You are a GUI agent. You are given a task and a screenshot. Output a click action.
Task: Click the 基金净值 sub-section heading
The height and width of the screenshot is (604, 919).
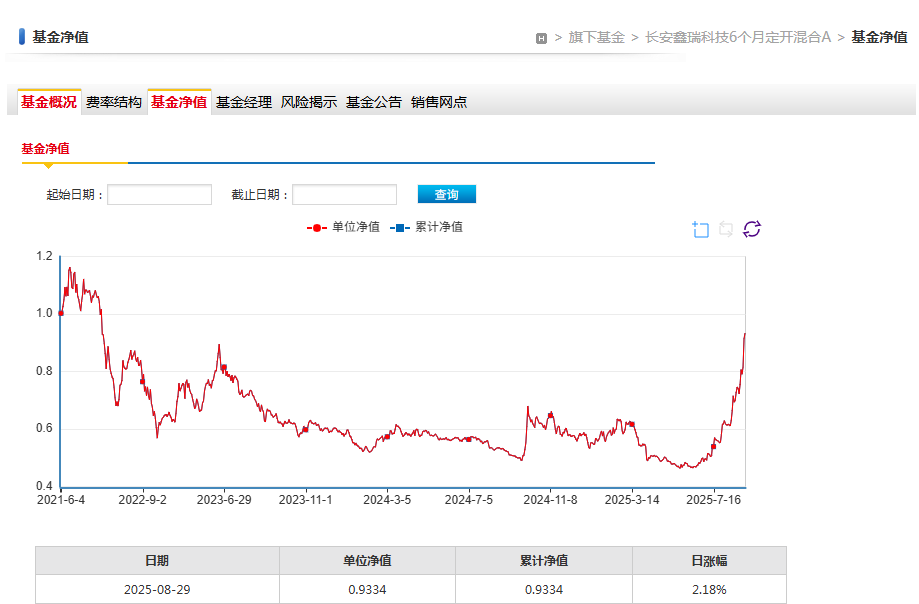click(46, 148)
